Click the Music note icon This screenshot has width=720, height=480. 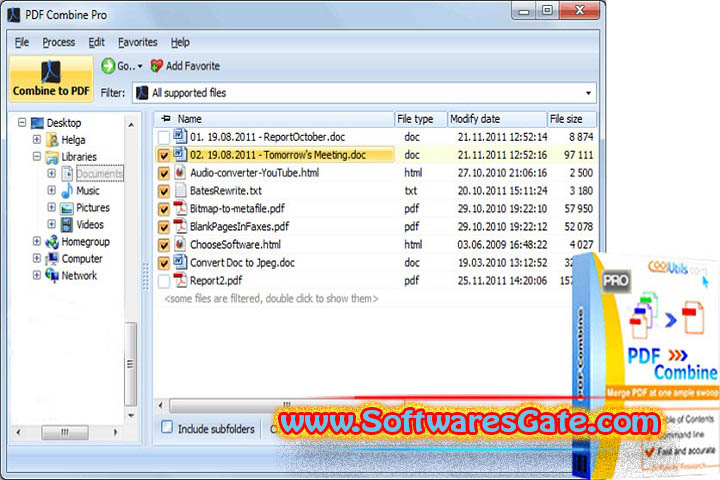[67, 191]
